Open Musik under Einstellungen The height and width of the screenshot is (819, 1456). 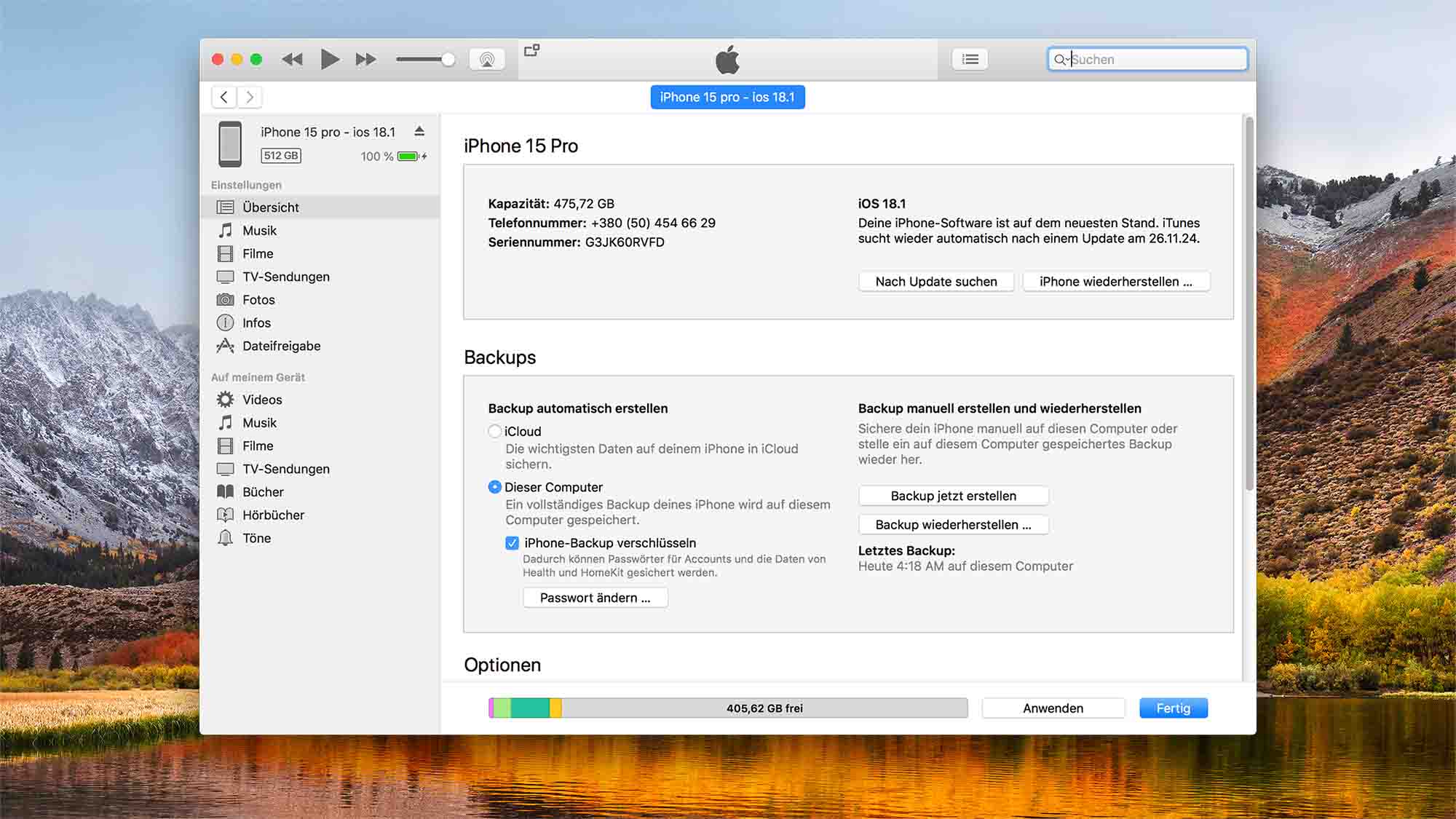(x=320, y=231)
